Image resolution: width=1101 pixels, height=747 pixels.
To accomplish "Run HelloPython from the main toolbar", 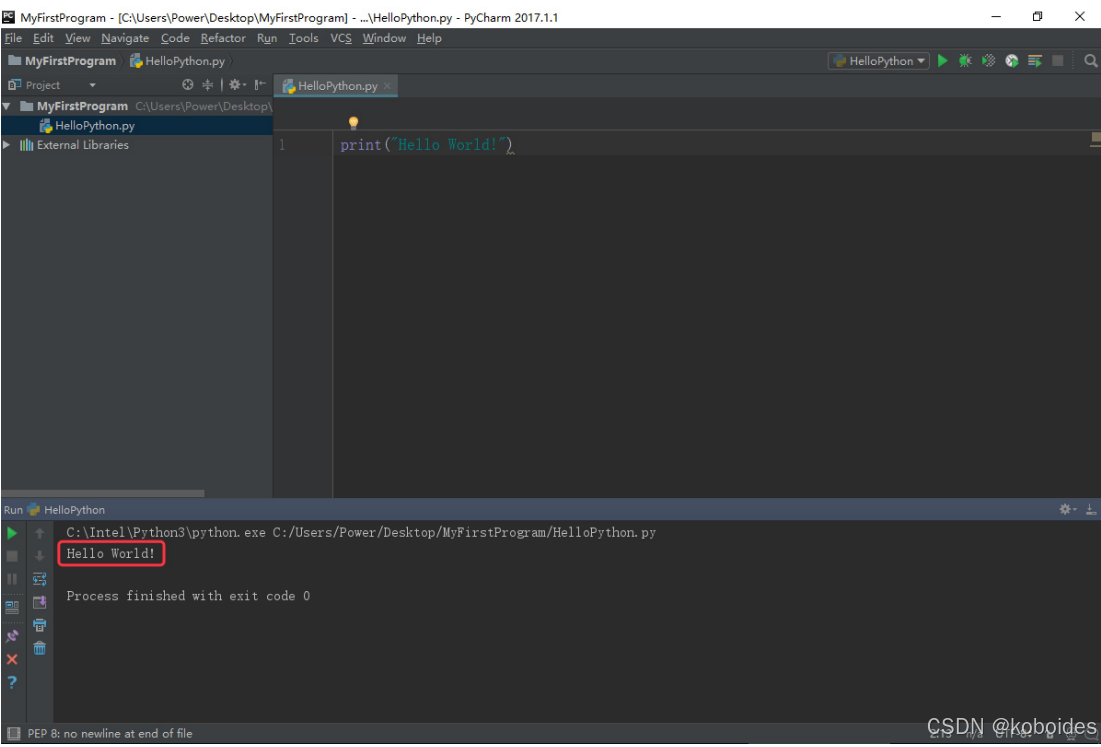I will 942,61.
